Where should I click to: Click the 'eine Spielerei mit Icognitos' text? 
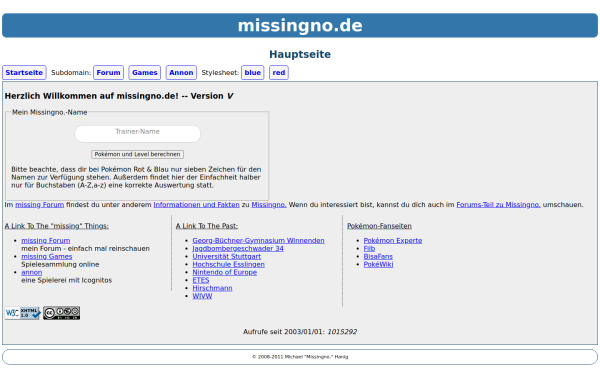pos(67,280)
